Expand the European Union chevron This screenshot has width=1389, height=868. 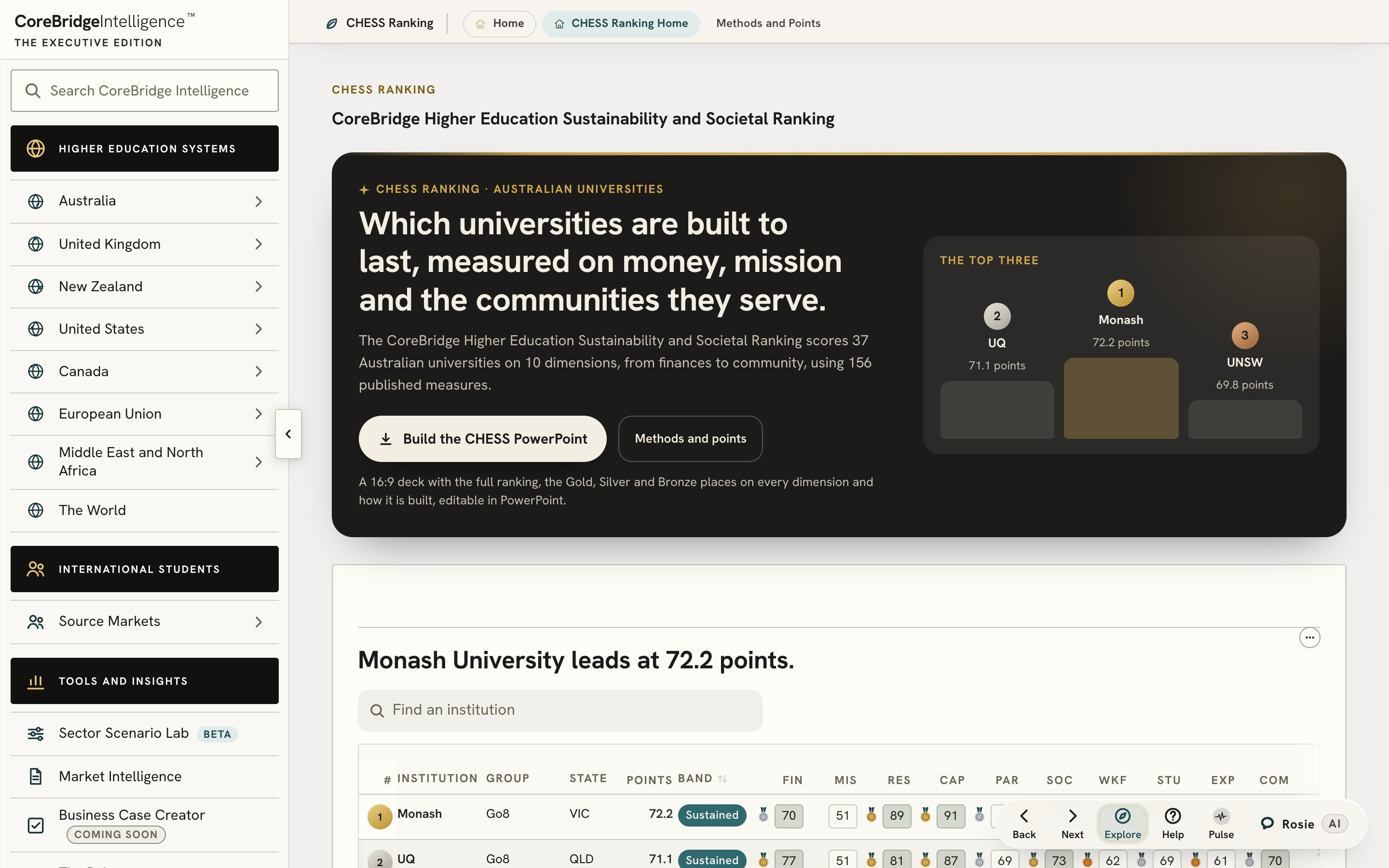pos(259,414)
